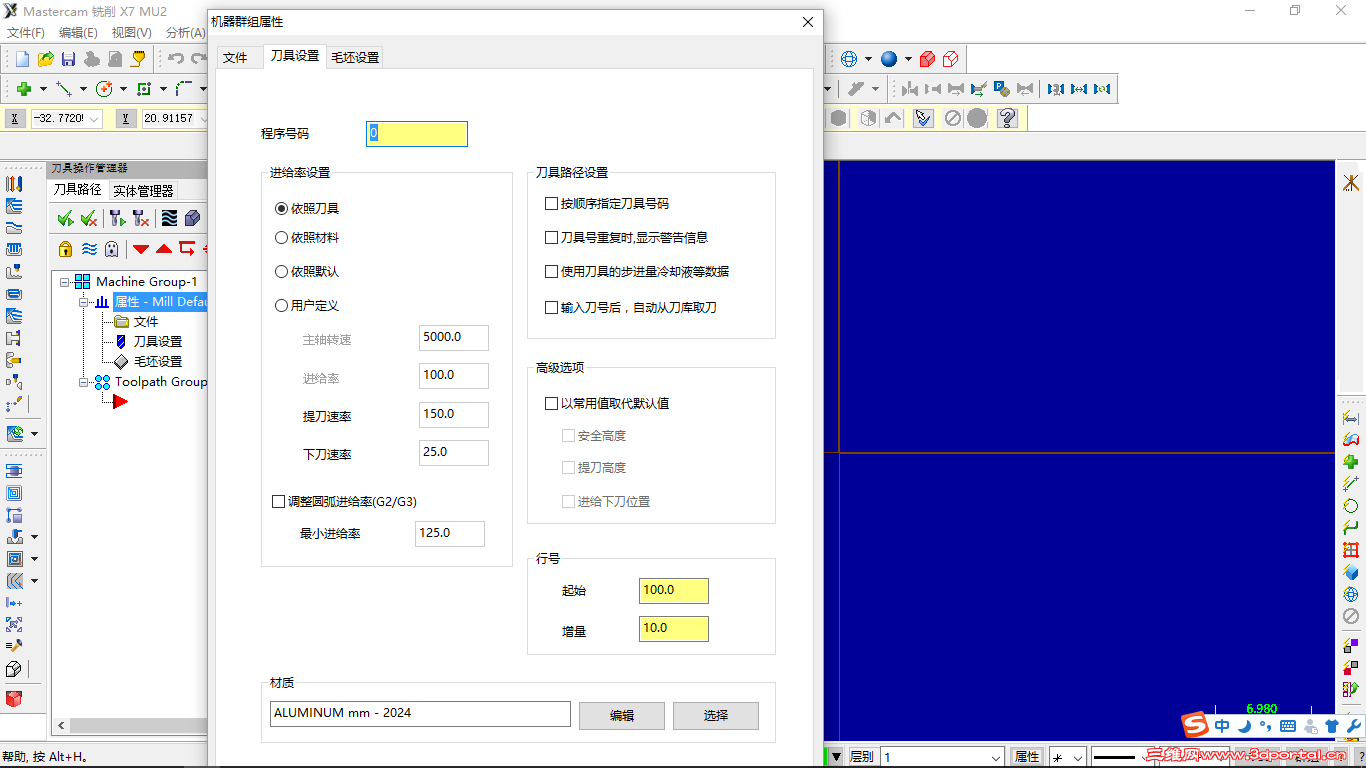Open the 编辑(E) menu
The image size is (1366, 768).
coord(78,33)
